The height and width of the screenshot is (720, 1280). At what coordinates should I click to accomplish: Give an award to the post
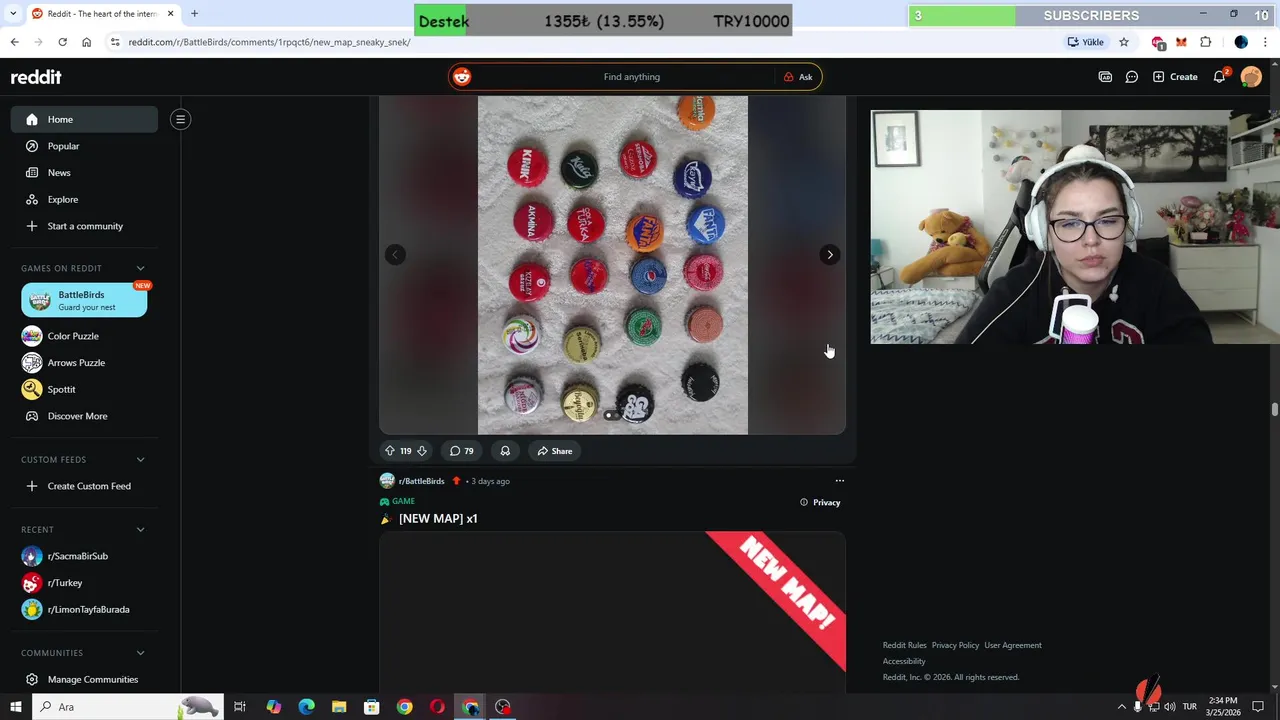(505, 451)
